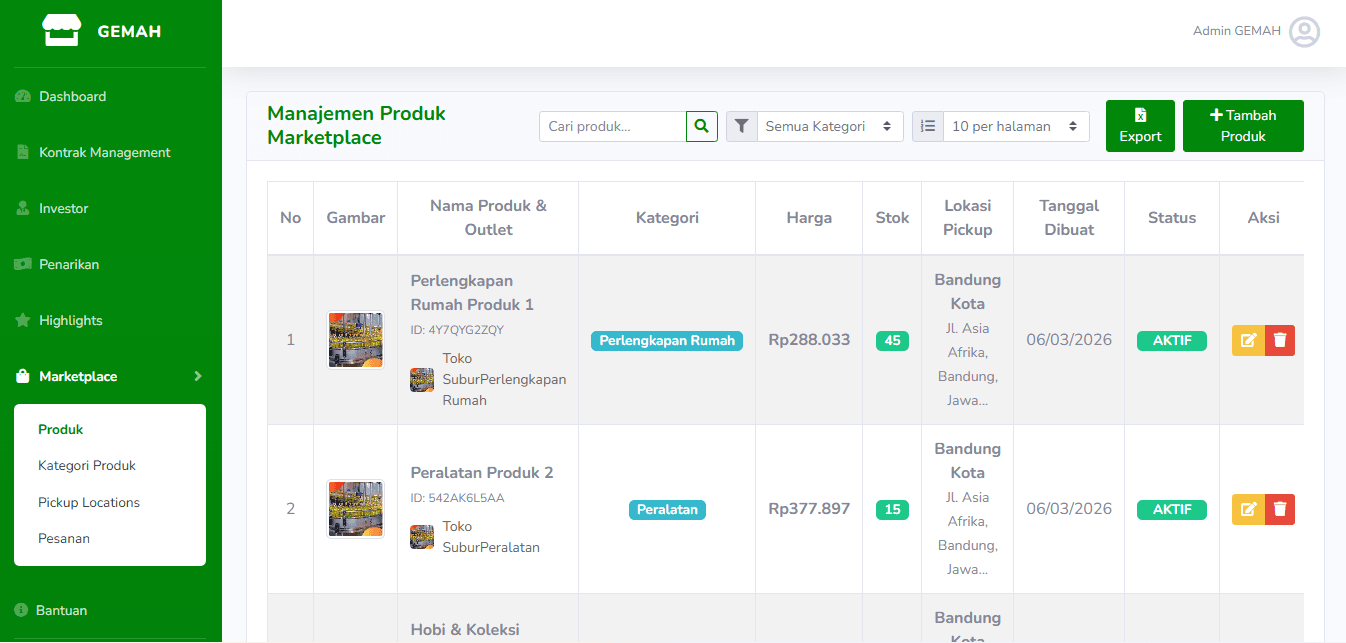The height and width of the screenshot is (643, 1346).
Task: Click the search magnifier icon
Action: 701,126
